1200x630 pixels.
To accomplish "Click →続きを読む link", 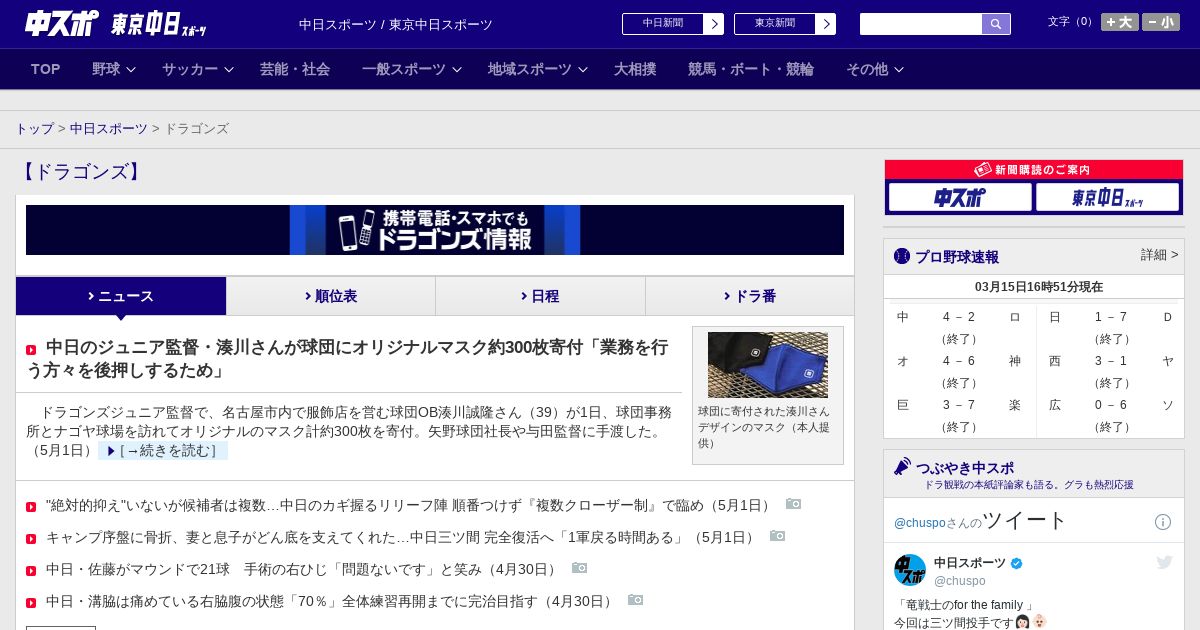I will (163, 451).
